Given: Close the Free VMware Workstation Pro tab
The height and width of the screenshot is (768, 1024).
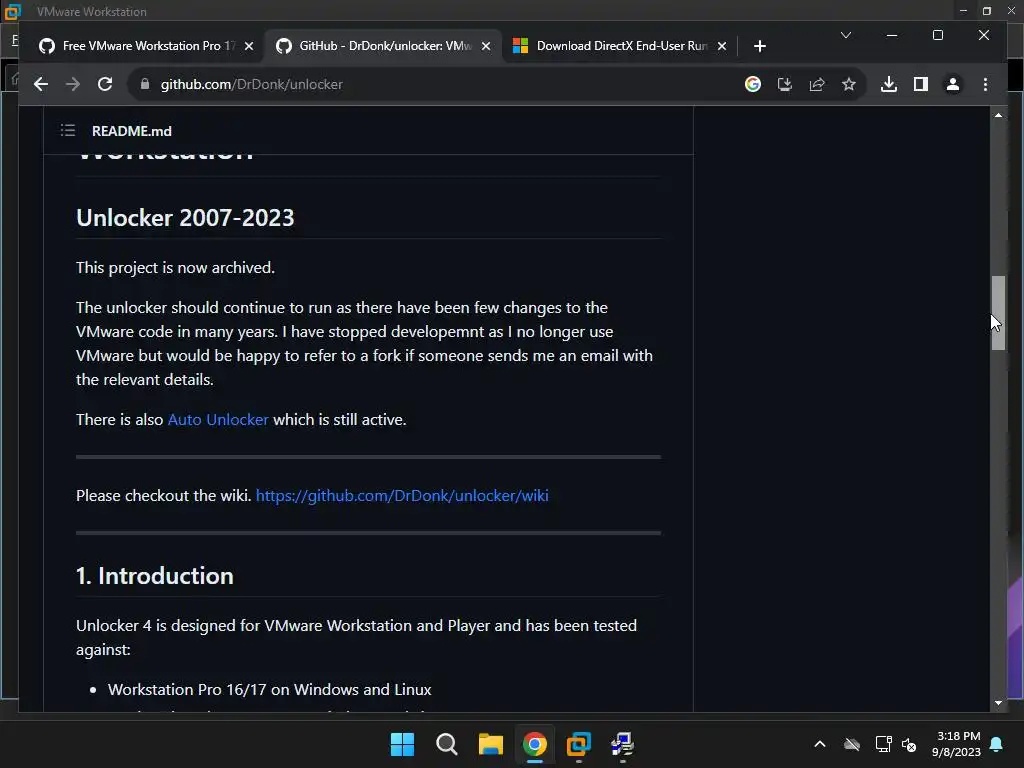Looking at the screenshot, I should point(249,46).
